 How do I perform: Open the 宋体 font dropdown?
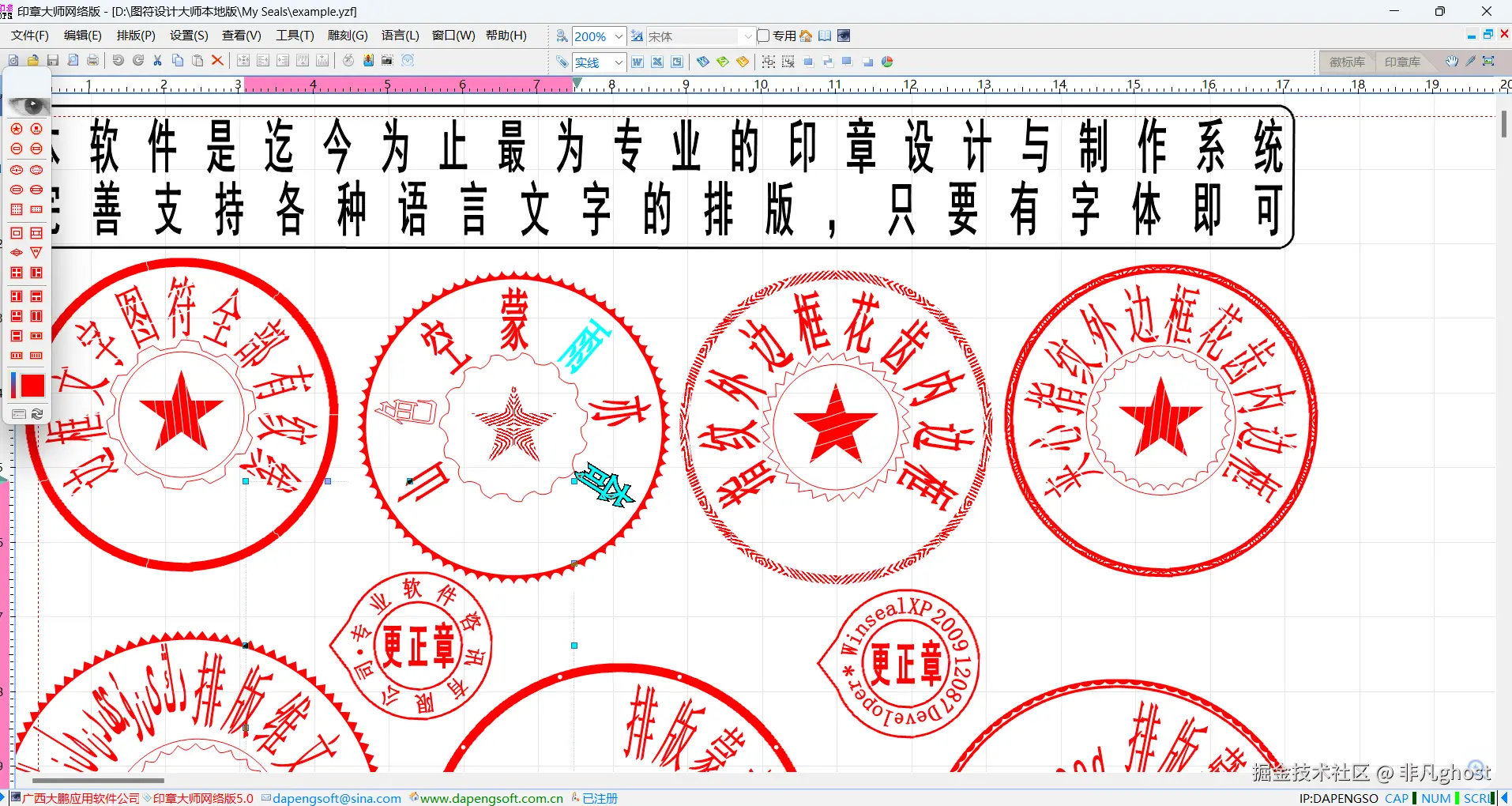click(748, 36)
